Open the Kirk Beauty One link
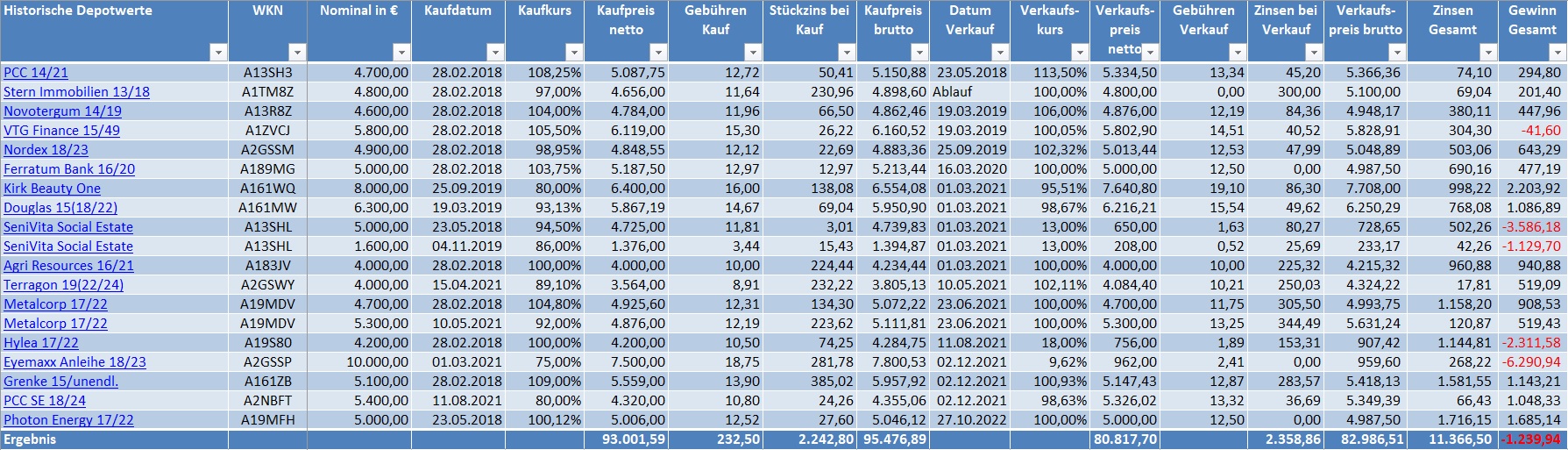This screenshot has width=1568, height=450. pos(52,189)
